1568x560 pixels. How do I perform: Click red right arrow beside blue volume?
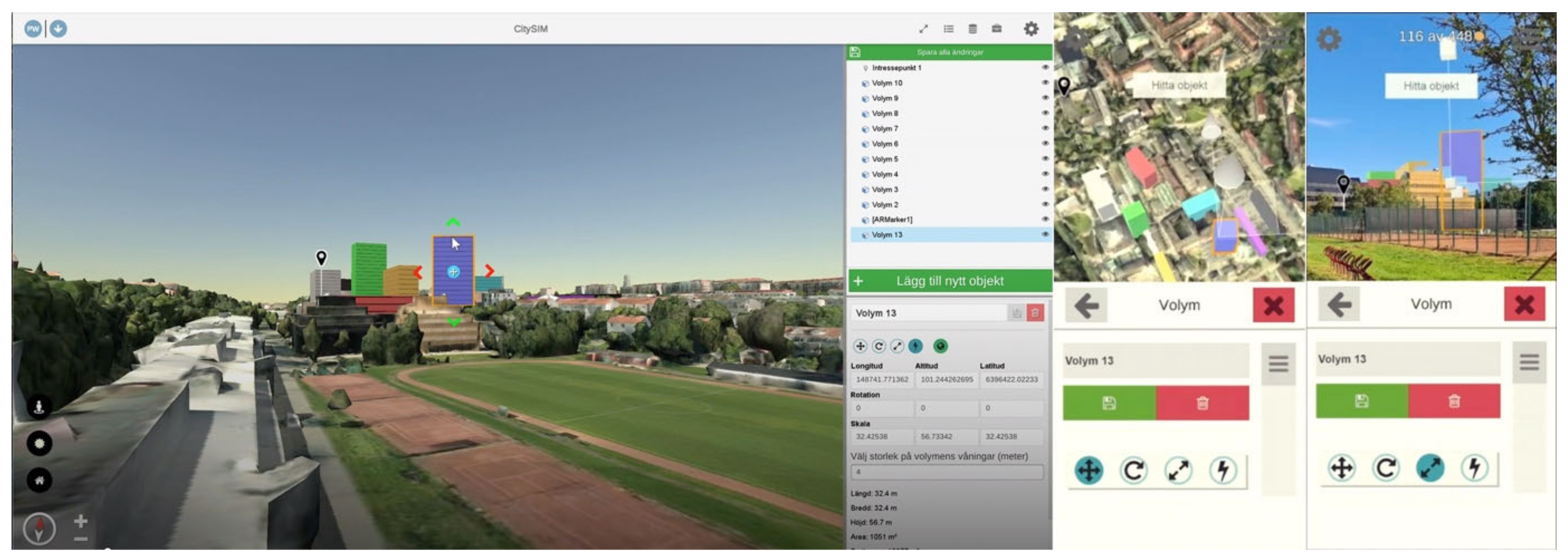pyautogui.click(x=489, y=270)
